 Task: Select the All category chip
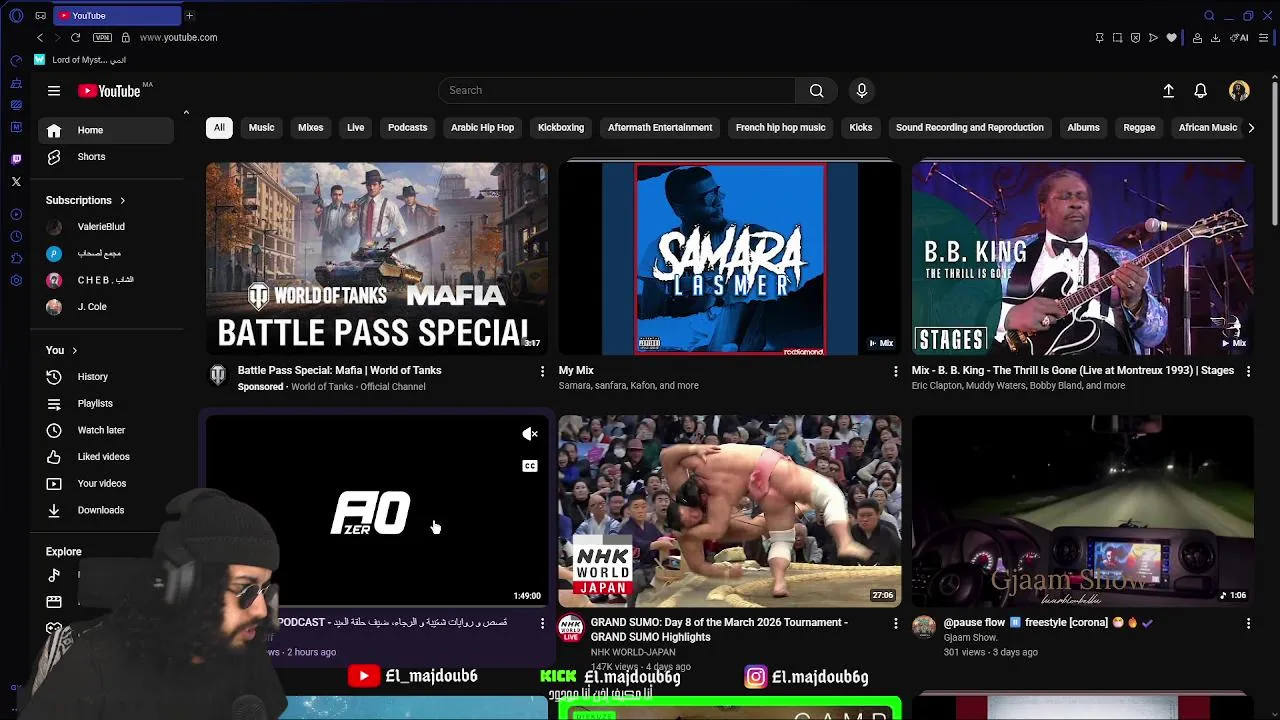point(219,127)
